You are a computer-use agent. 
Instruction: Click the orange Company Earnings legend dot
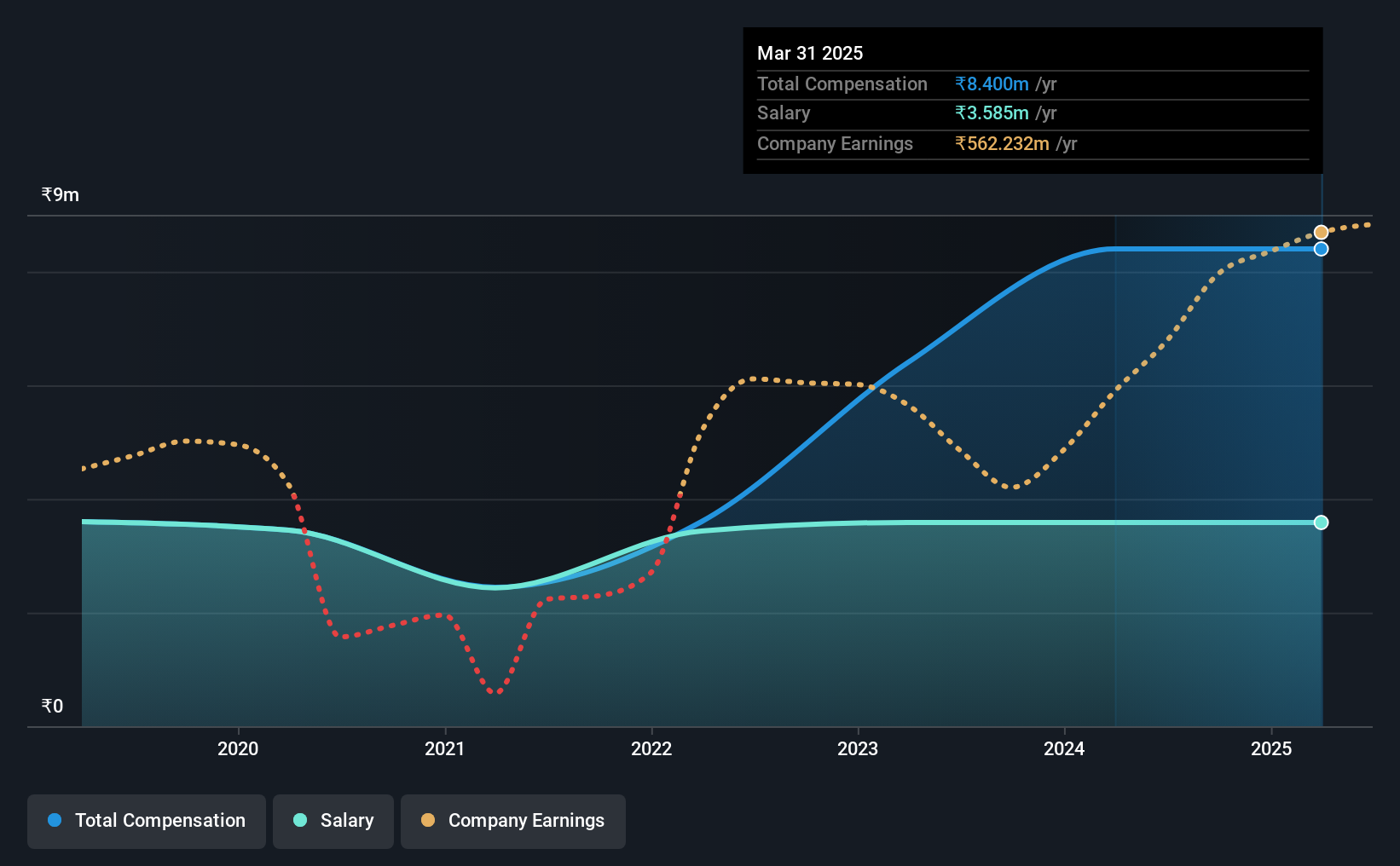pyautogui.click(x=428, y=820)
